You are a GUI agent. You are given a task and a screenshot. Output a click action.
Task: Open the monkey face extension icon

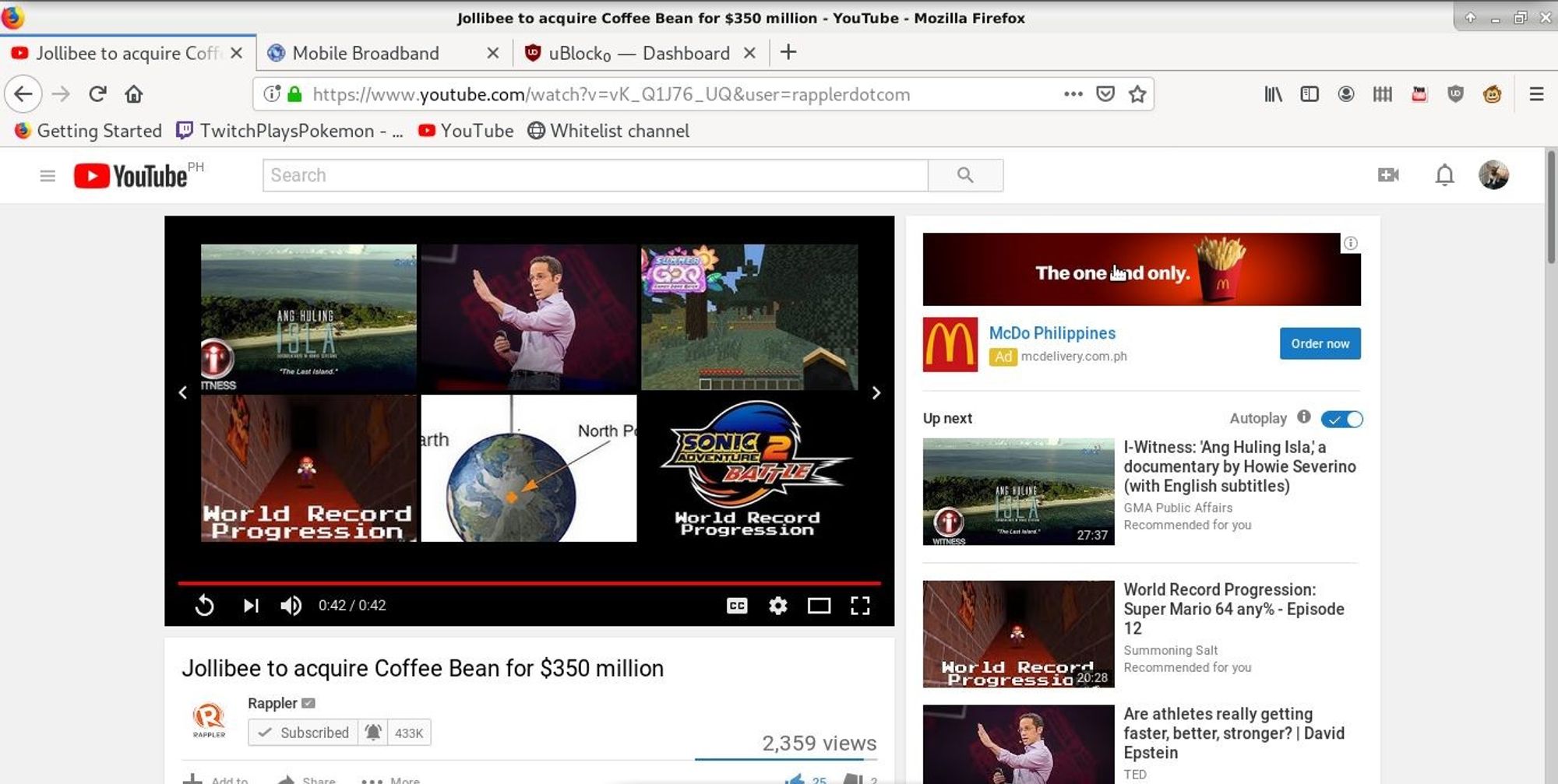pos(1492,94)
